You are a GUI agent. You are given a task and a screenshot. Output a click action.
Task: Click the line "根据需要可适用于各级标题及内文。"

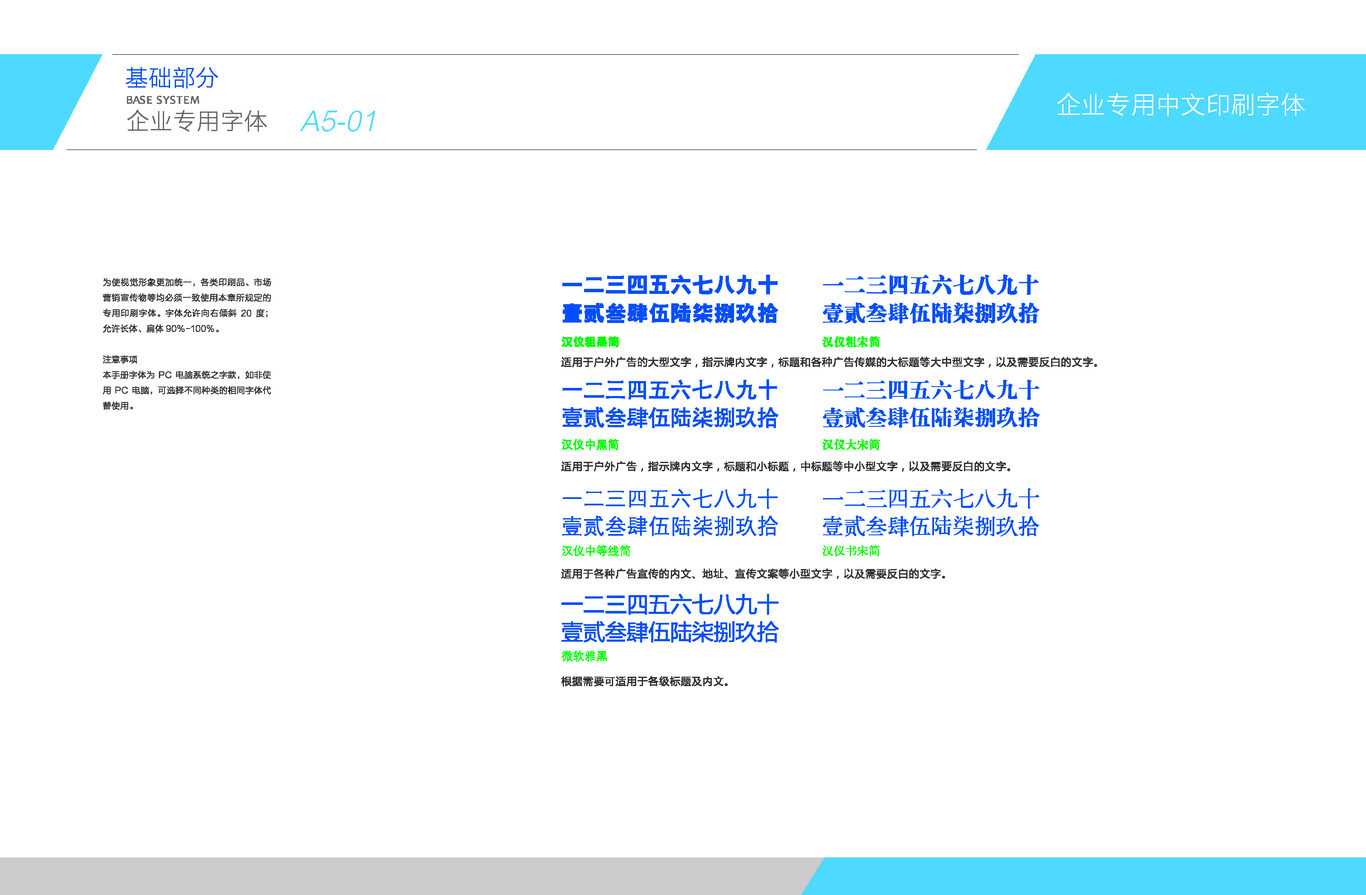[646, 682]
